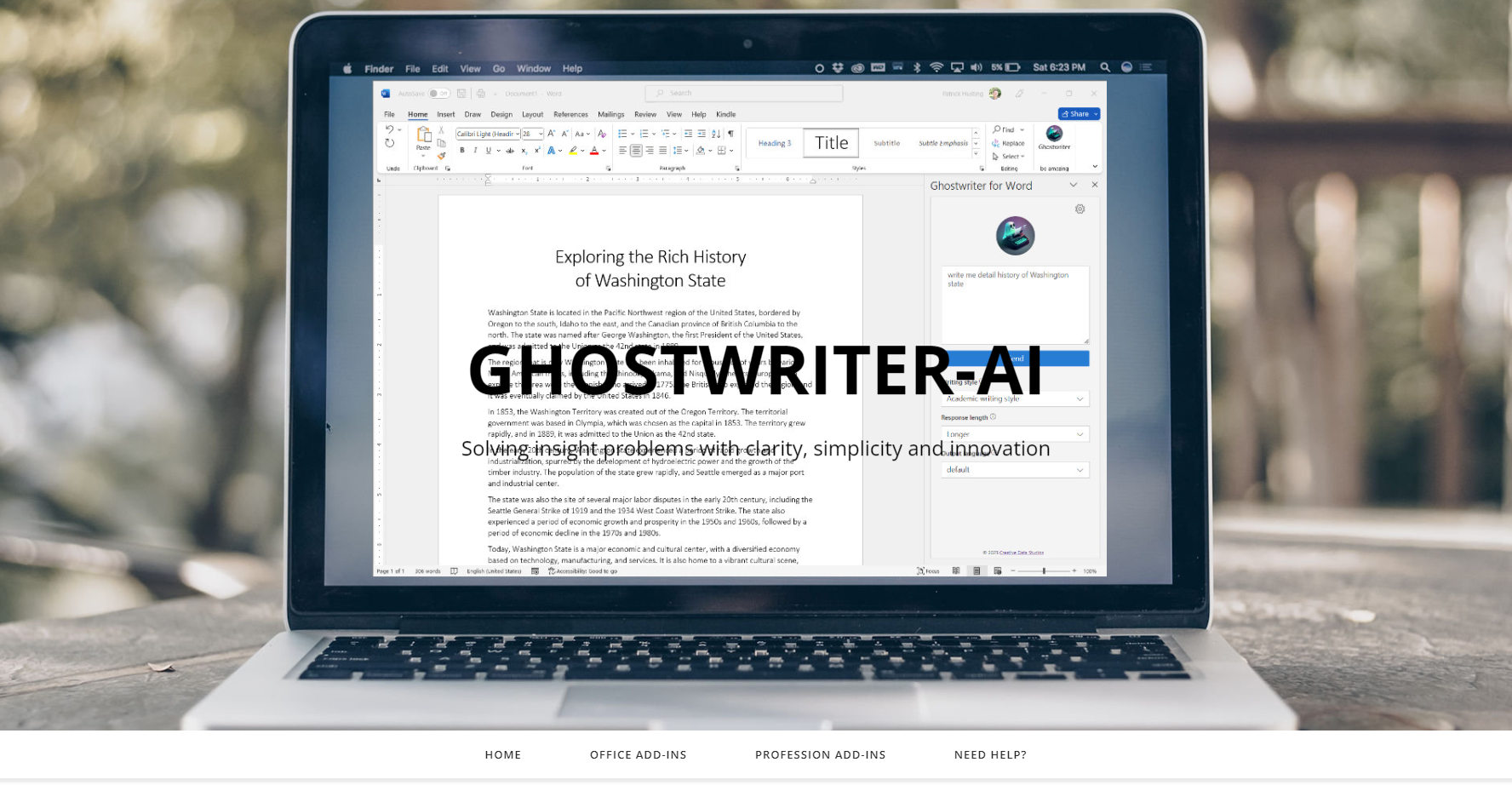
Task: Open Ghostwriter settings gear icon
Action: [x=1080, y=209]
